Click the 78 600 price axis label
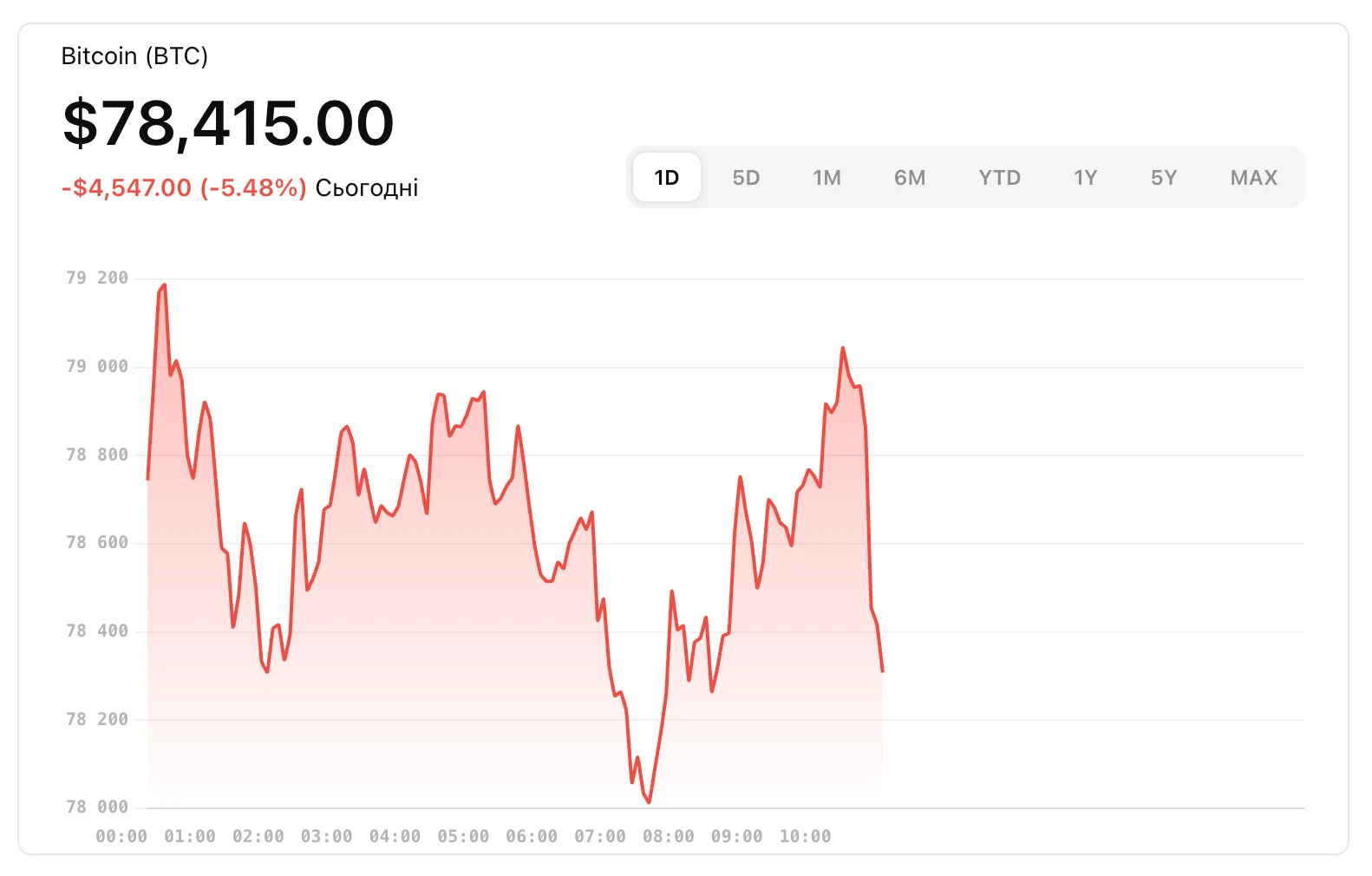The width and height of the screenshot is (1372, 876). [x=97, y=543]
